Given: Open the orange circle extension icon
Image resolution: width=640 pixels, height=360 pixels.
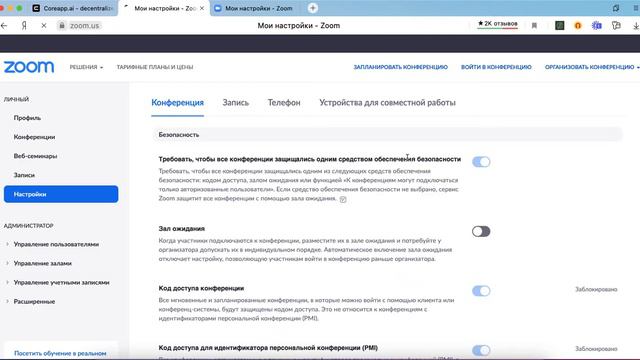Looking at the screenshot, I should (578, 26).
